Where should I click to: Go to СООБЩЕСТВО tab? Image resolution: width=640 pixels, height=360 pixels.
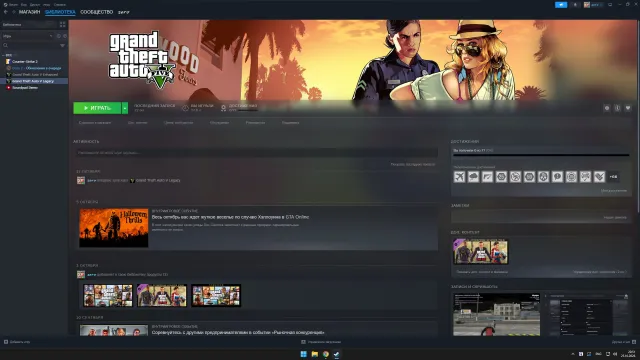point(96,12)
